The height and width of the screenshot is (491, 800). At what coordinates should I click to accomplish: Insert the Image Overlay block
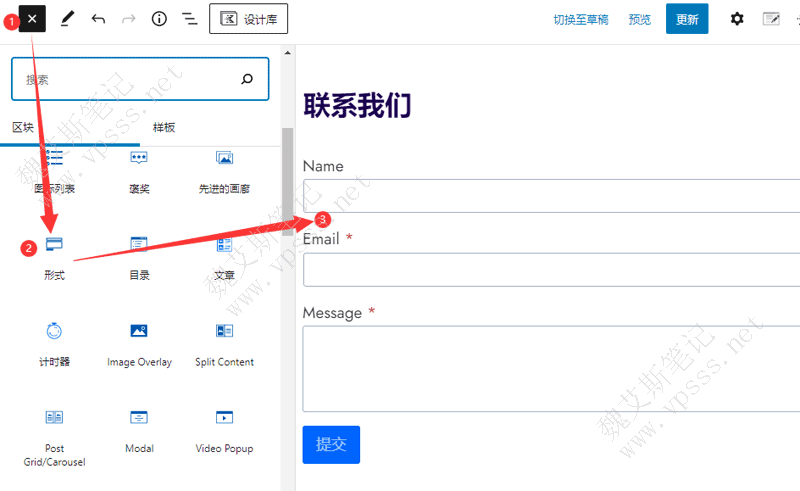coord(139,345)
